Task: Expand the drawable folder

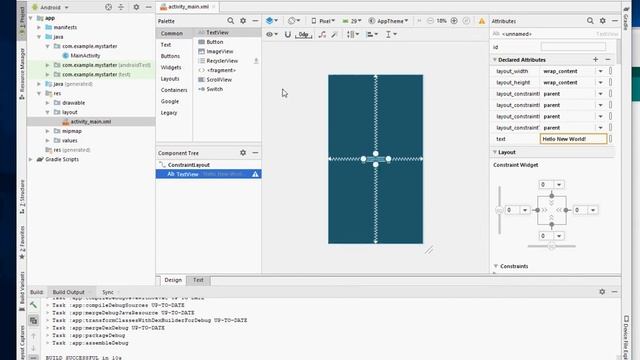Action: click(48, 103)
